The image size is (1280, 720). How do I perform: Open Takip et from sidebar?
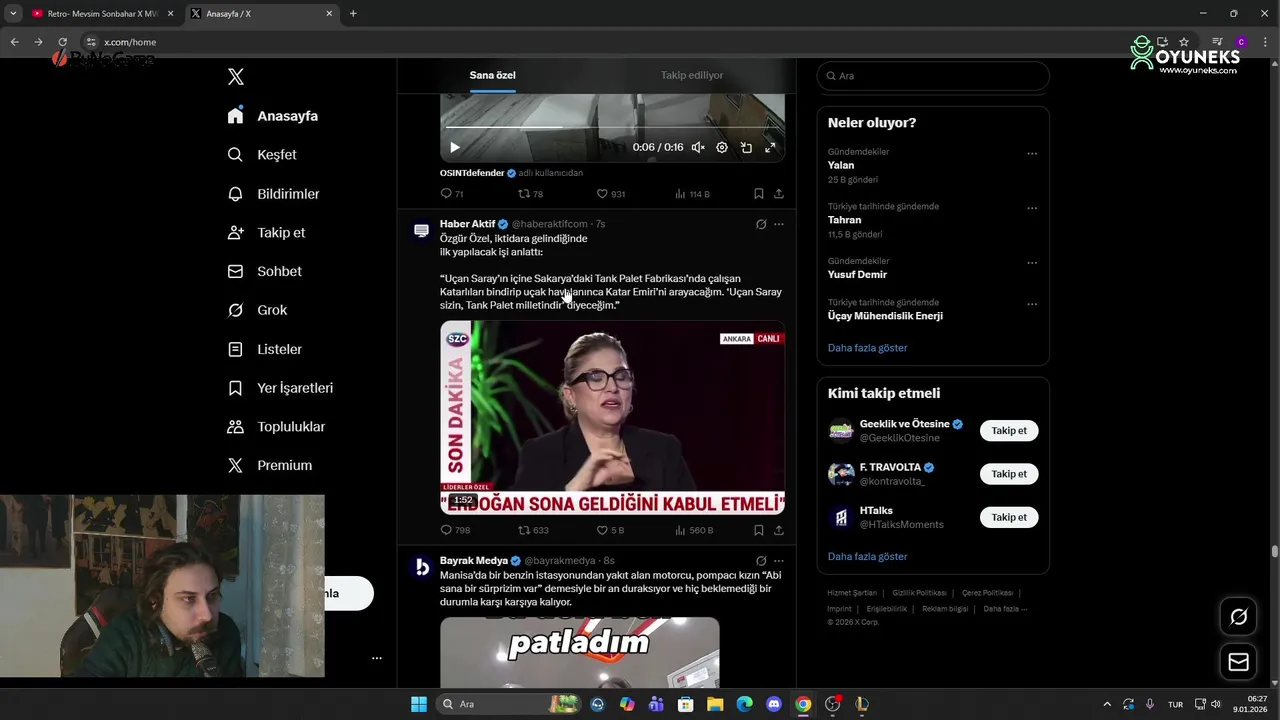tap(267, 233)
